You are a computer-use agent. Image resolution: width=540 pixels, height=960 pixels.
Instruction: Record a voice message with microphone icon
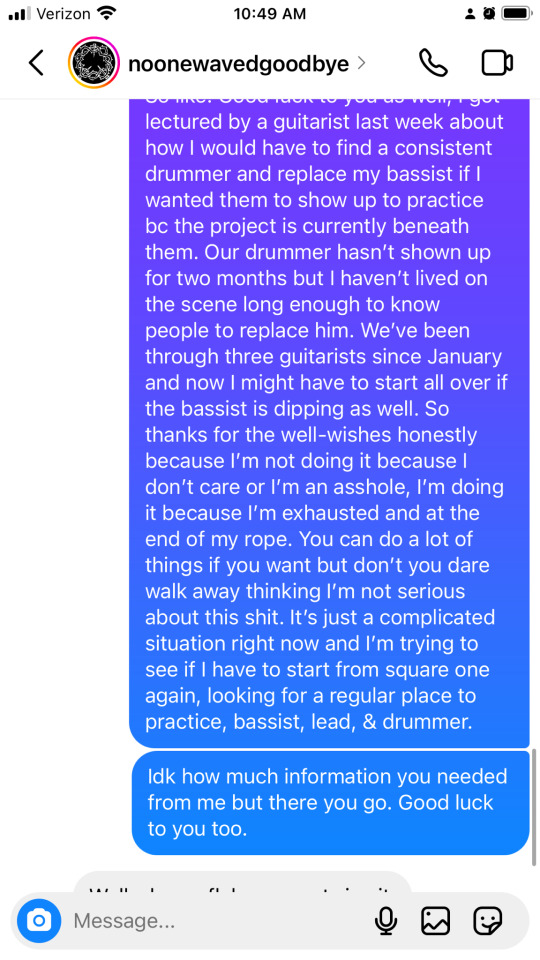pos(386,920)
